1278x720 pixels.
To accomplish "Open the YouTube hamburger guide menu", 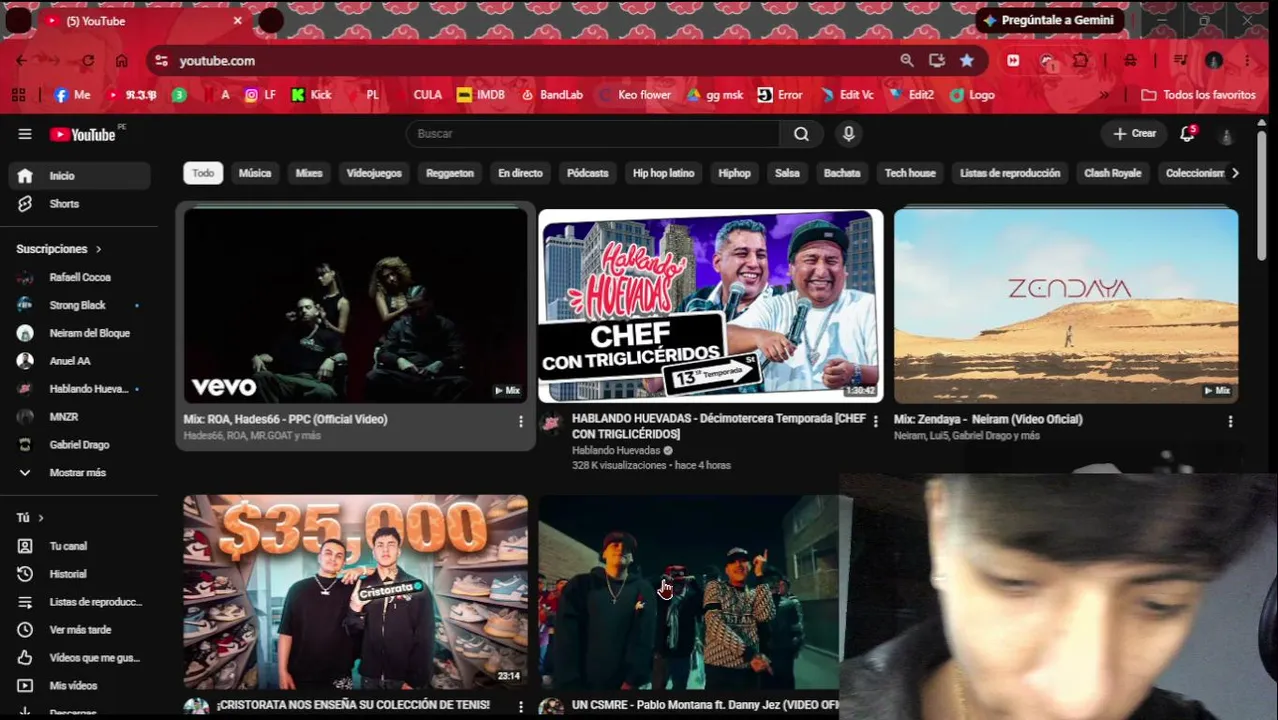I will (x=24, y=134).
